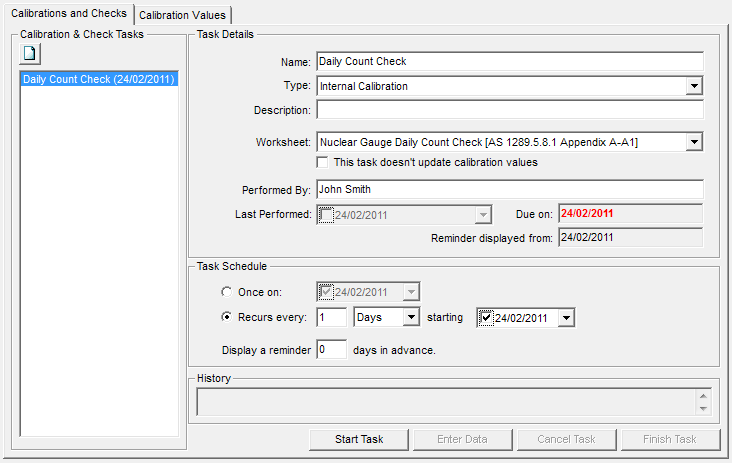Click the Performed By field
The height and width of the screenshot is (463, 732).
(x=509, y=189)
